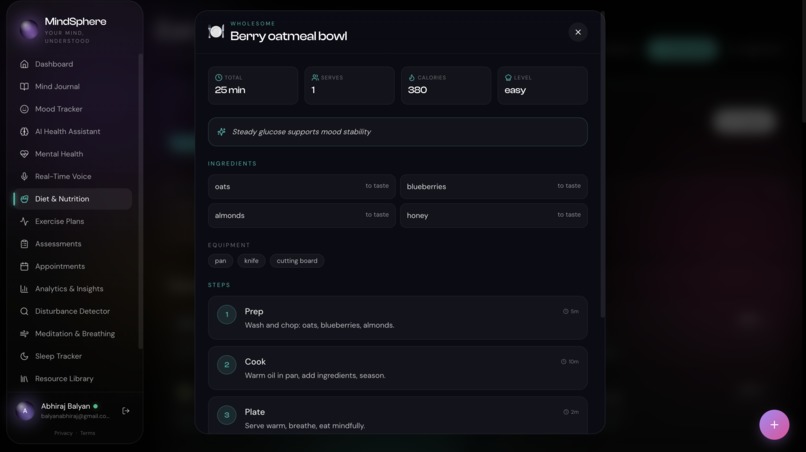The width and height of the screenshot is (806, 452).
Task: Click the Analytics & Insights chart icon
Action: point(24,289)
